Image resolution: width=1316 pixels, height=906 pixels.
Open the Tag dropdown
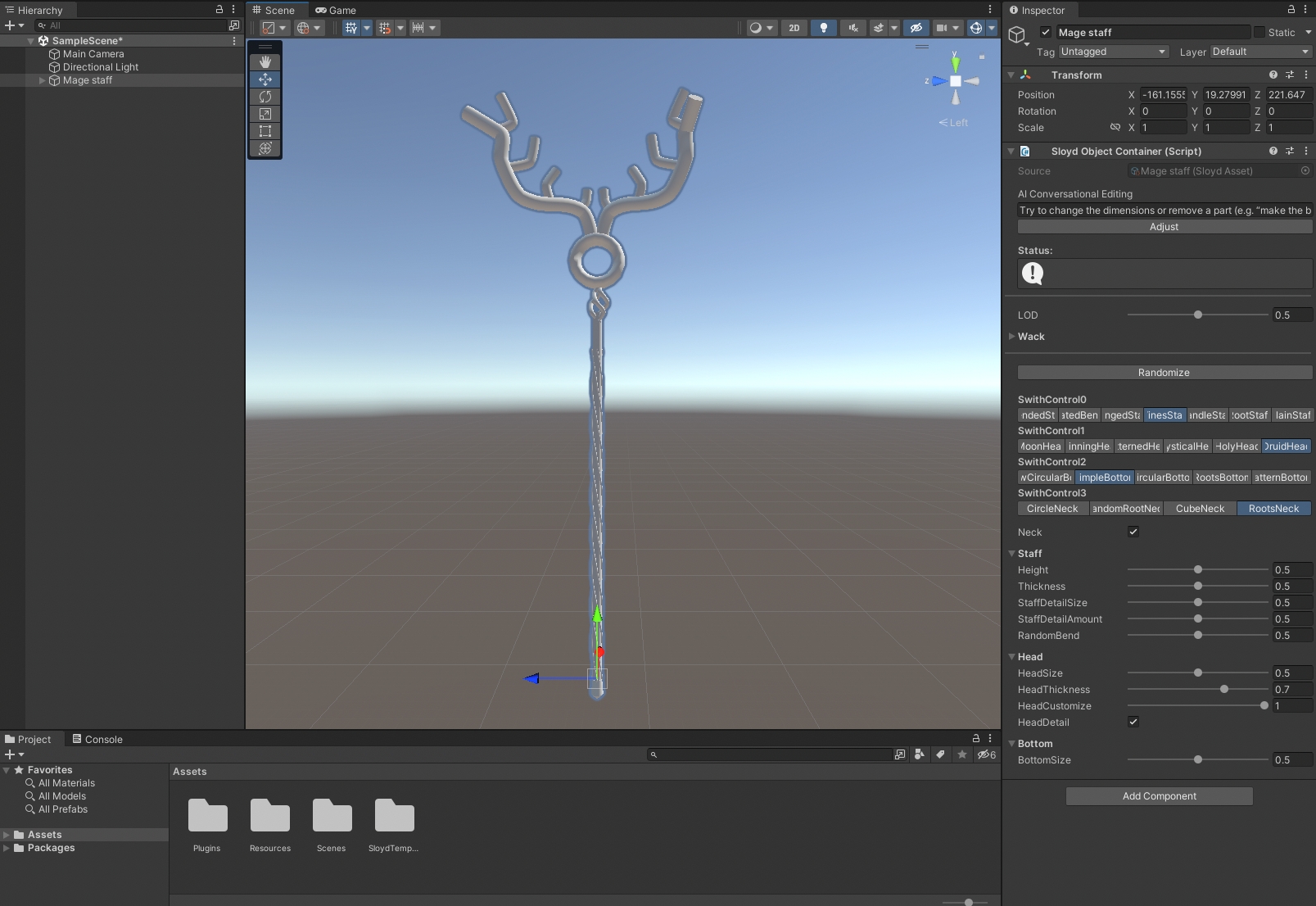[1112, 52]
